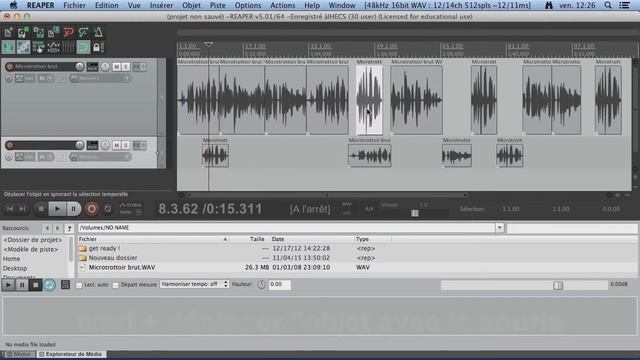Toggle the padlock locking icon

tap(97, 47)
